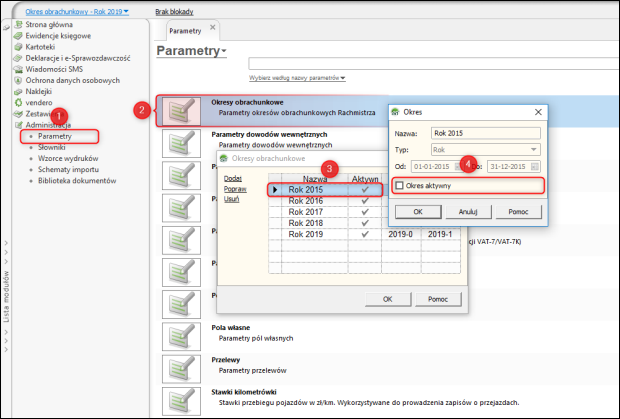Click Pomoc in the Okres dialog
Viewport: 620px width, 419px height.
tap(519, 211)
